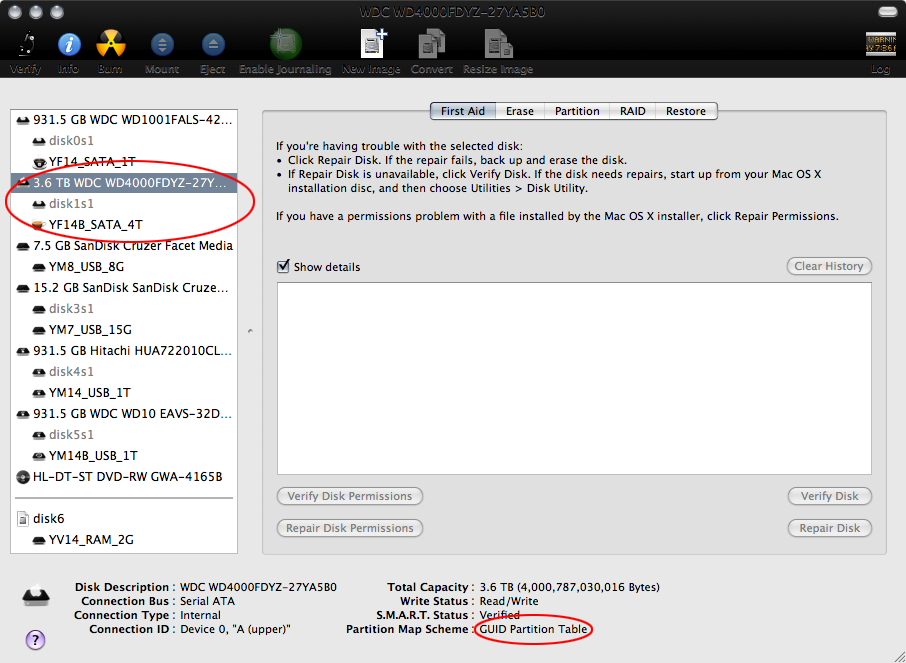Viewport: 906px width, 663px height.
Task: Click the Serial ATA connection bus value
Action: [x=207, y=601]
